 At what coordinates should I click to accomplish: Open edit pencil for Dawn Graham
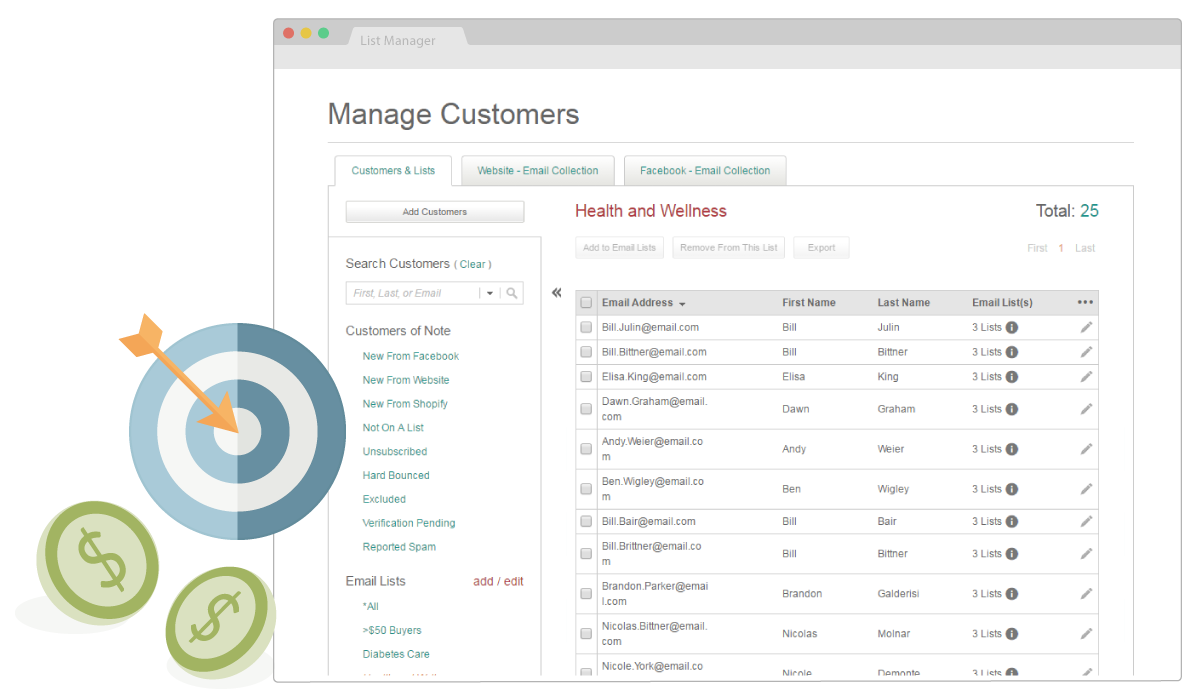pos(1086,409)
